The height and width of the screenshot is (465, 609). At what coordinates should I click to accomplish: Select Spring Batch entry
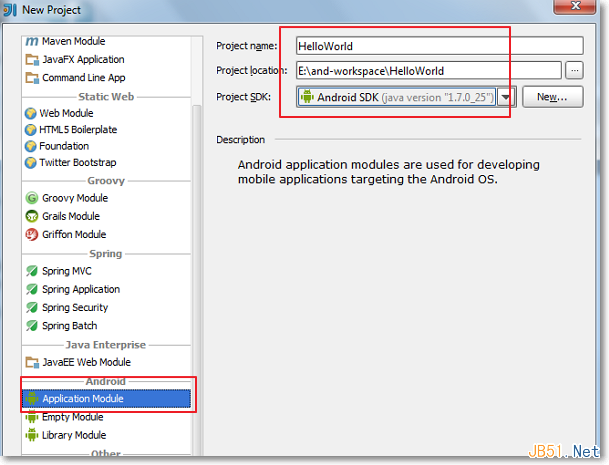click(x=106, y=326)
